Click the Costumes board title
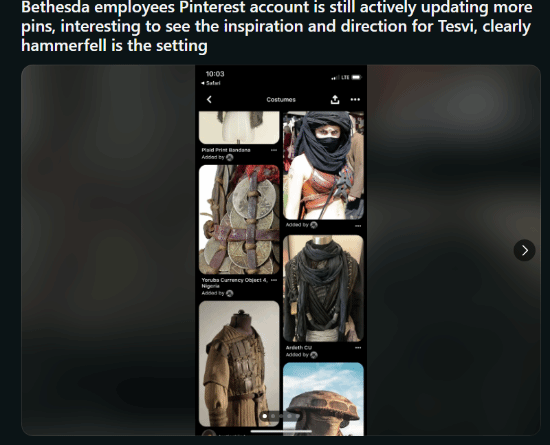The height and width of the screenshot is (445, 550). 281,100
